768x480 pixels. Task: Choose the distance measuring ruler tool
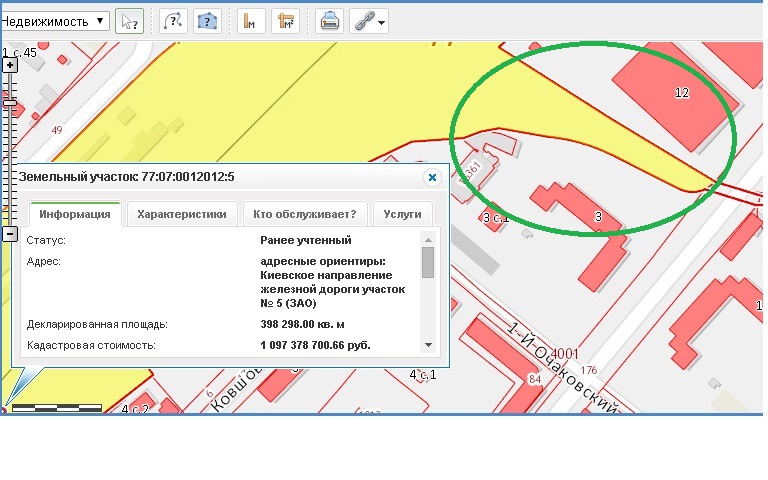coord(251,21)
